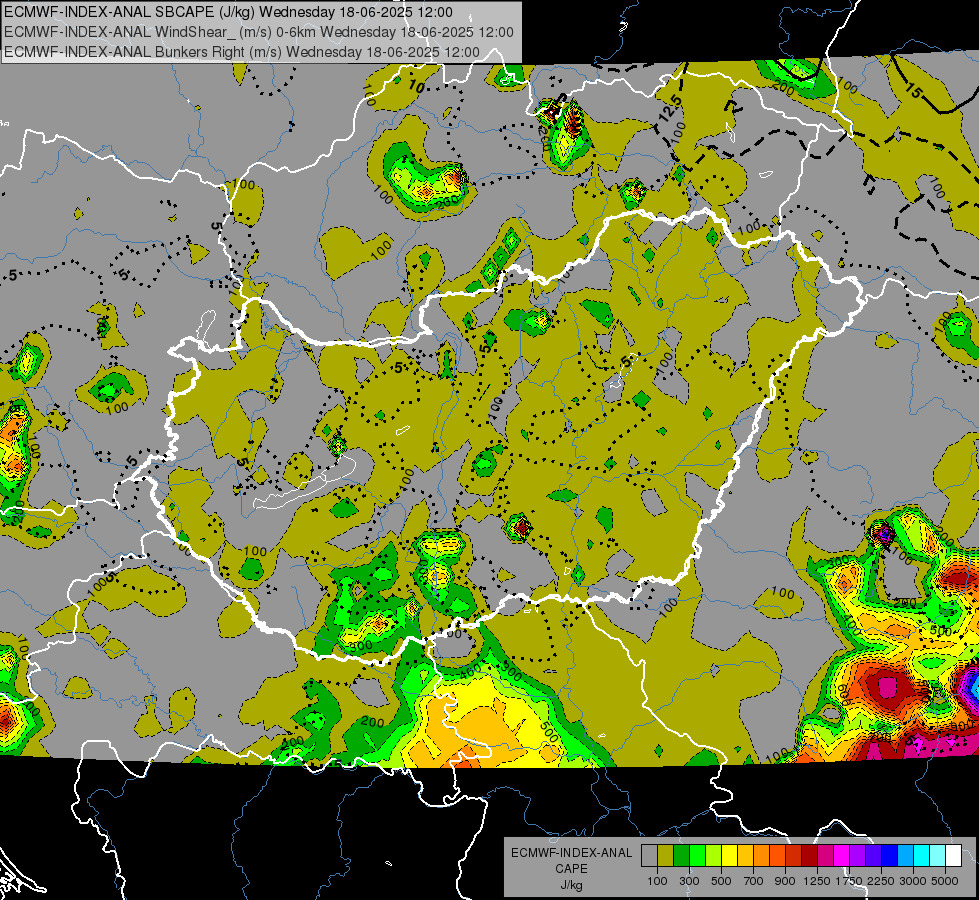979x900 pixels.
Task: Click the white swatch ending the CAPE legend
Action: click(x=953, y=855)
